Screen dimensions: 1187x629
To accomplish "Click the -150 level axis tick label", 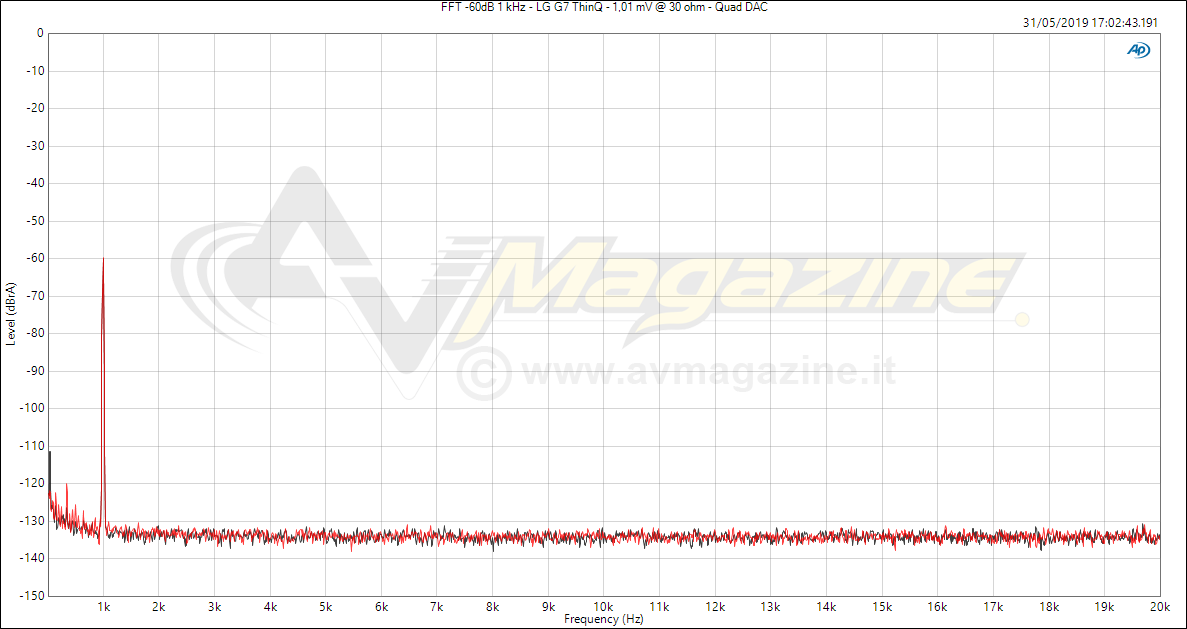I will pos(33,596).
